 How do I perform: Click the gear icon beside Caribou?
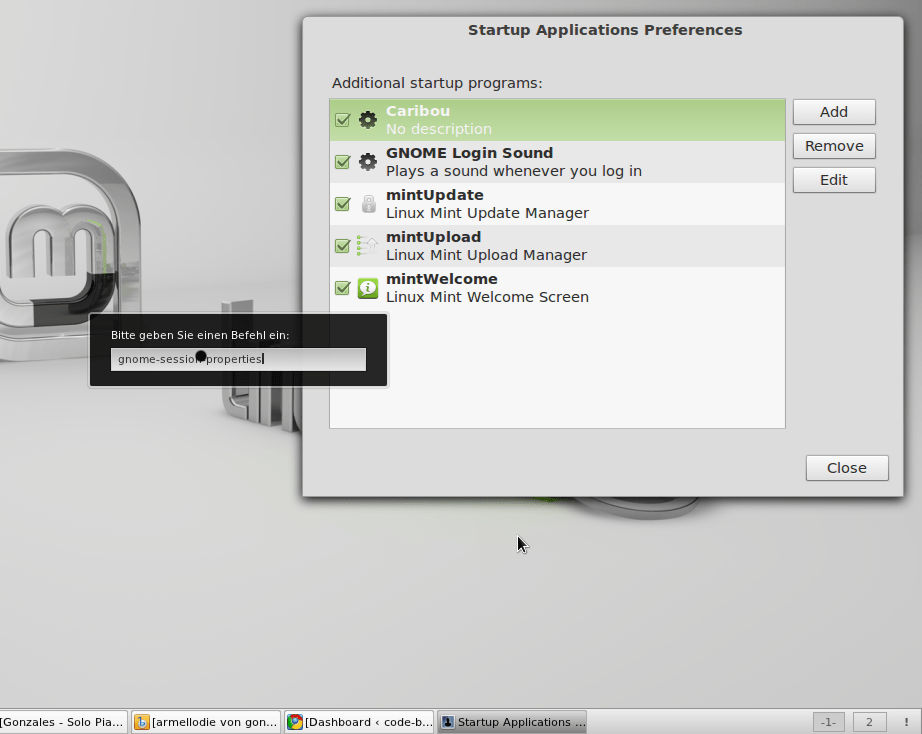(367, 119)
